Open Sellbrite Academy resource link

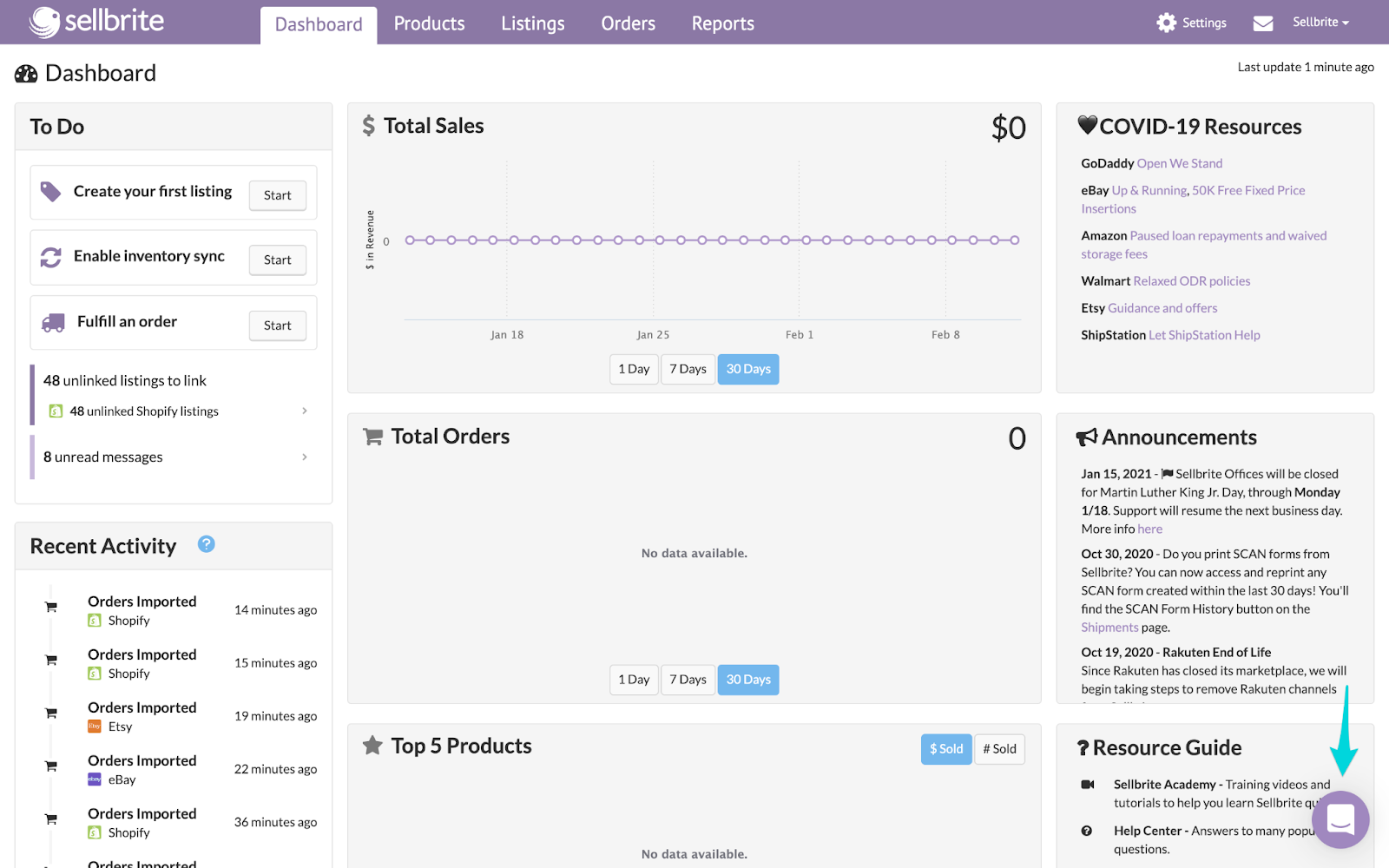pos(1165,785)
